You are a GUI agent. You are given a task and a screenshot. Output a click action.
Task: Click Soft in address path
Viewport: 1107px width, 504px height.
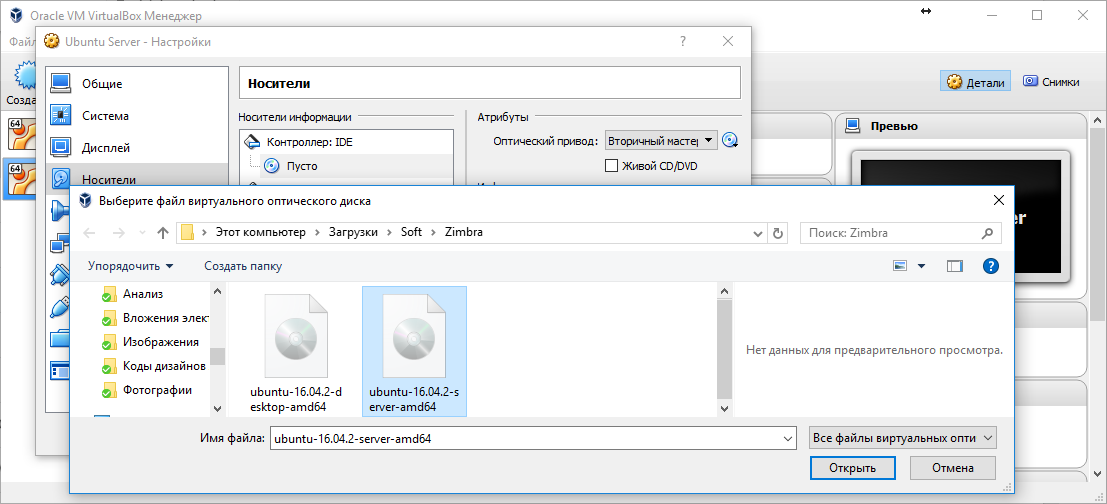click(411, 232)
